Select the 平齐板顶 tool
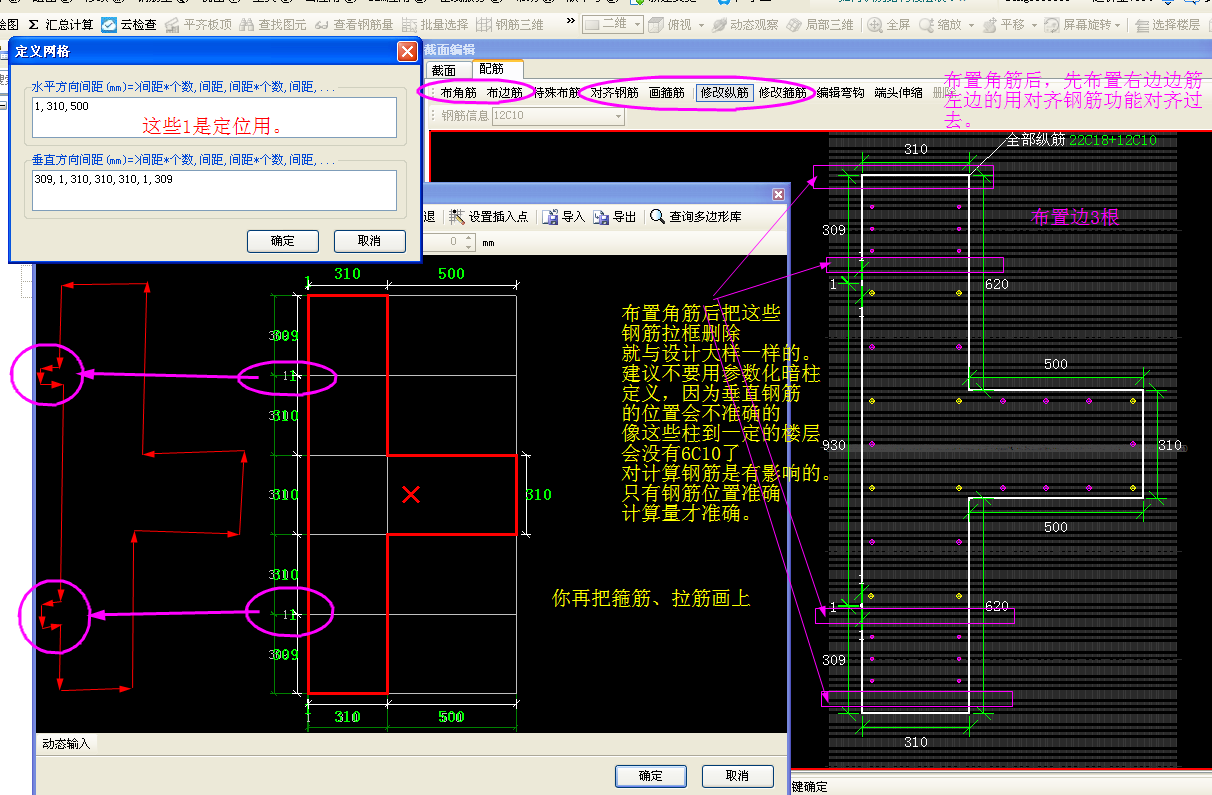 pyautogui.click(x=198, y=24)
